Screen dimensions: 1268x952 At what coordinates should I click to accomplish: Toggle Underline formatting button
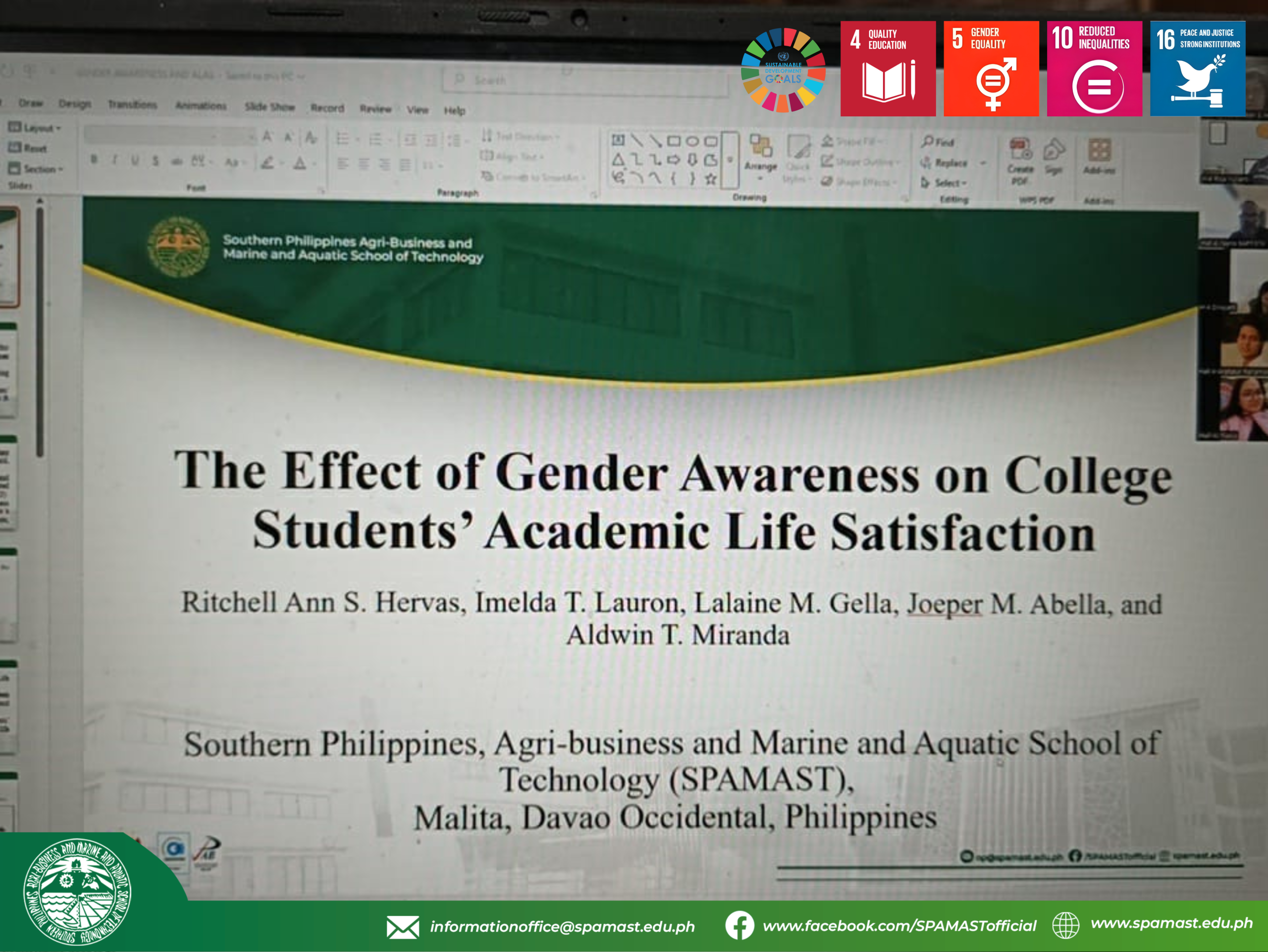tap(135, 160)
